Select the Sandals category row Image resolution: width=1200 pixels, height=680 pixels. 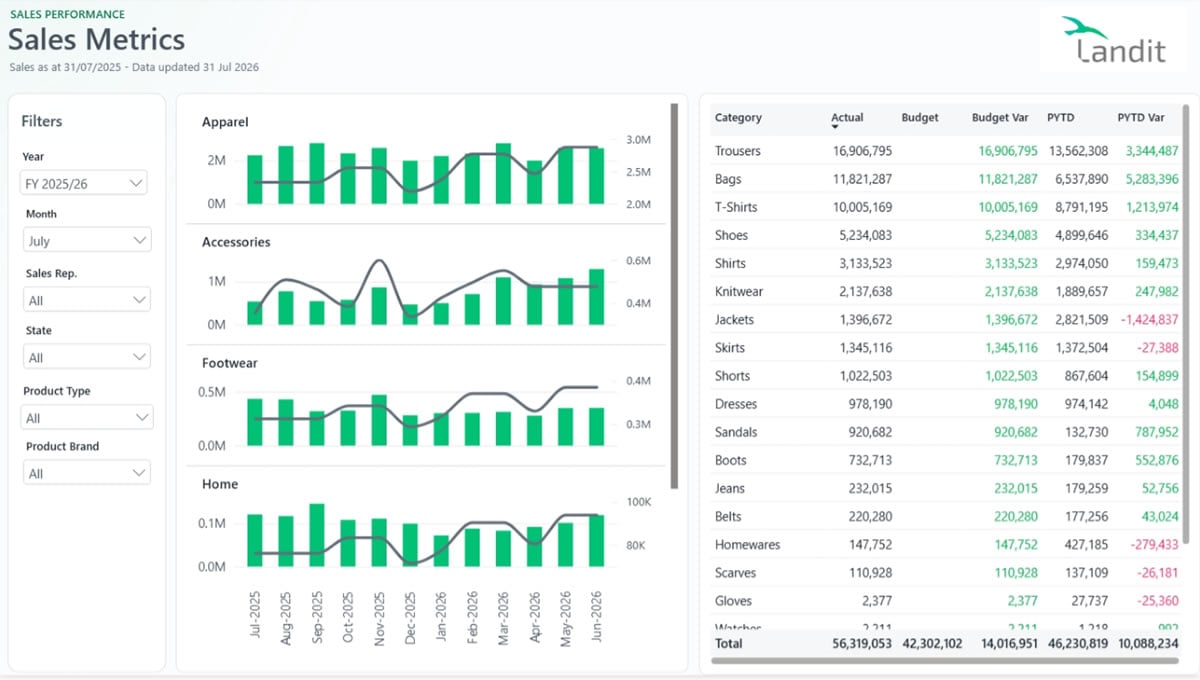(x=946, y=432)
